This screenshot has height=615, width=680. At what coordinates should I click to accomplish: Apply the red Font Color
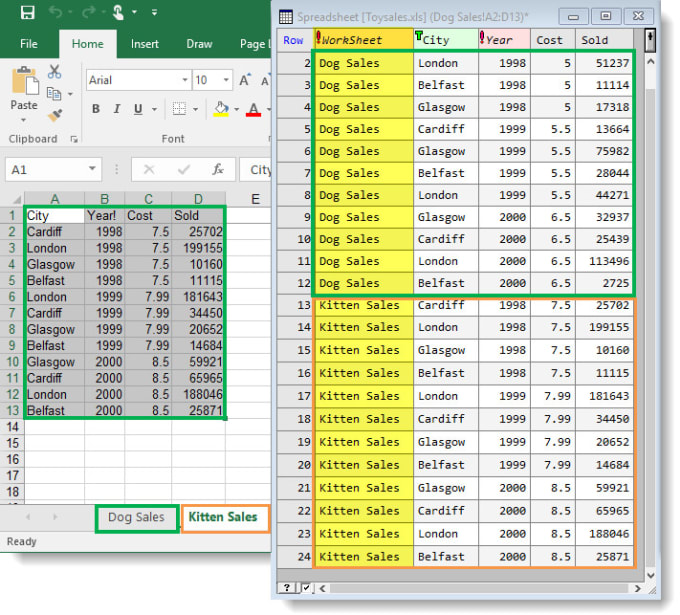pos(253,109)
